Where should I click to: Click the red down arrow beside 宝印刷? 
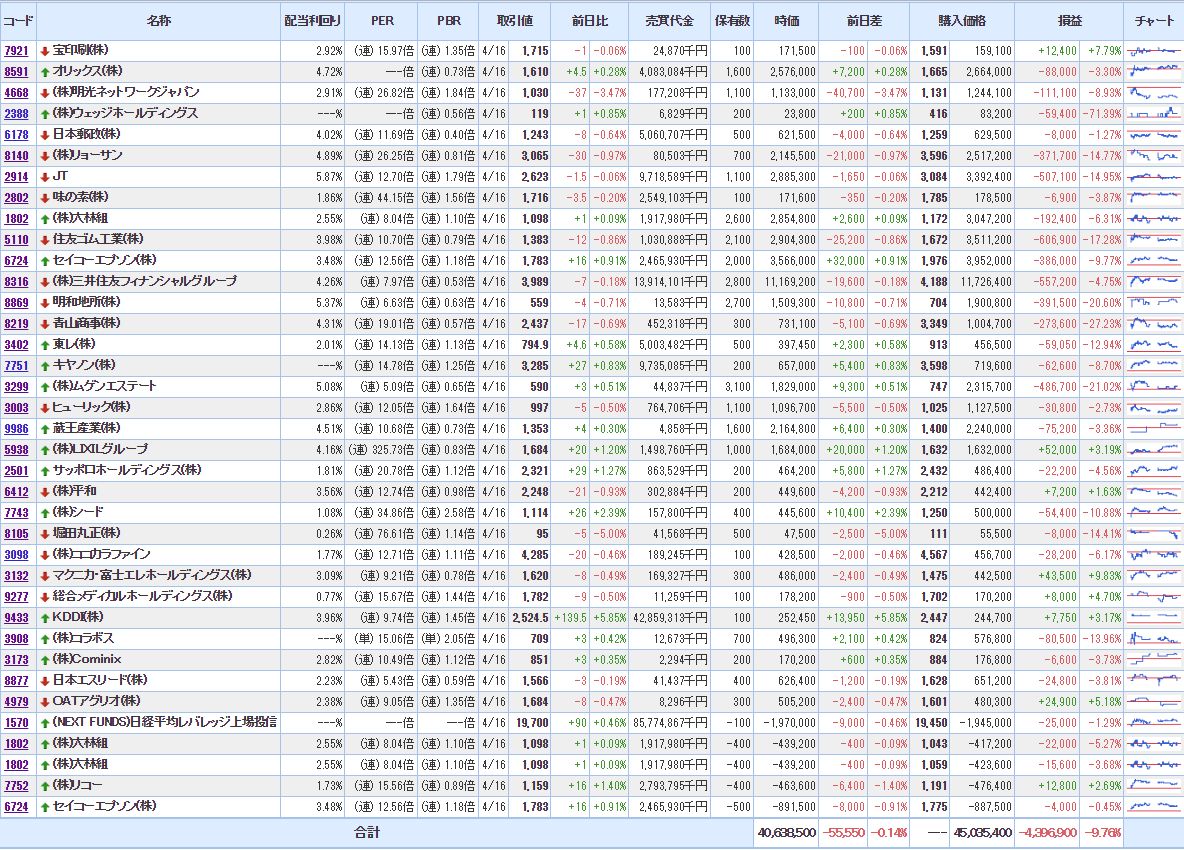45,51
